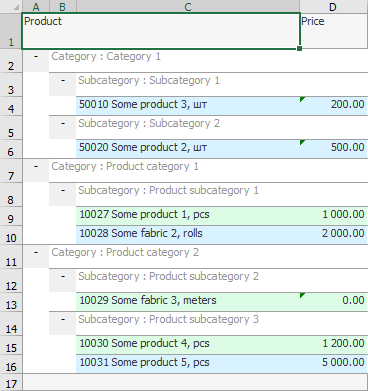
Task: Select row 9 header
Action: (x=11, y=216)
